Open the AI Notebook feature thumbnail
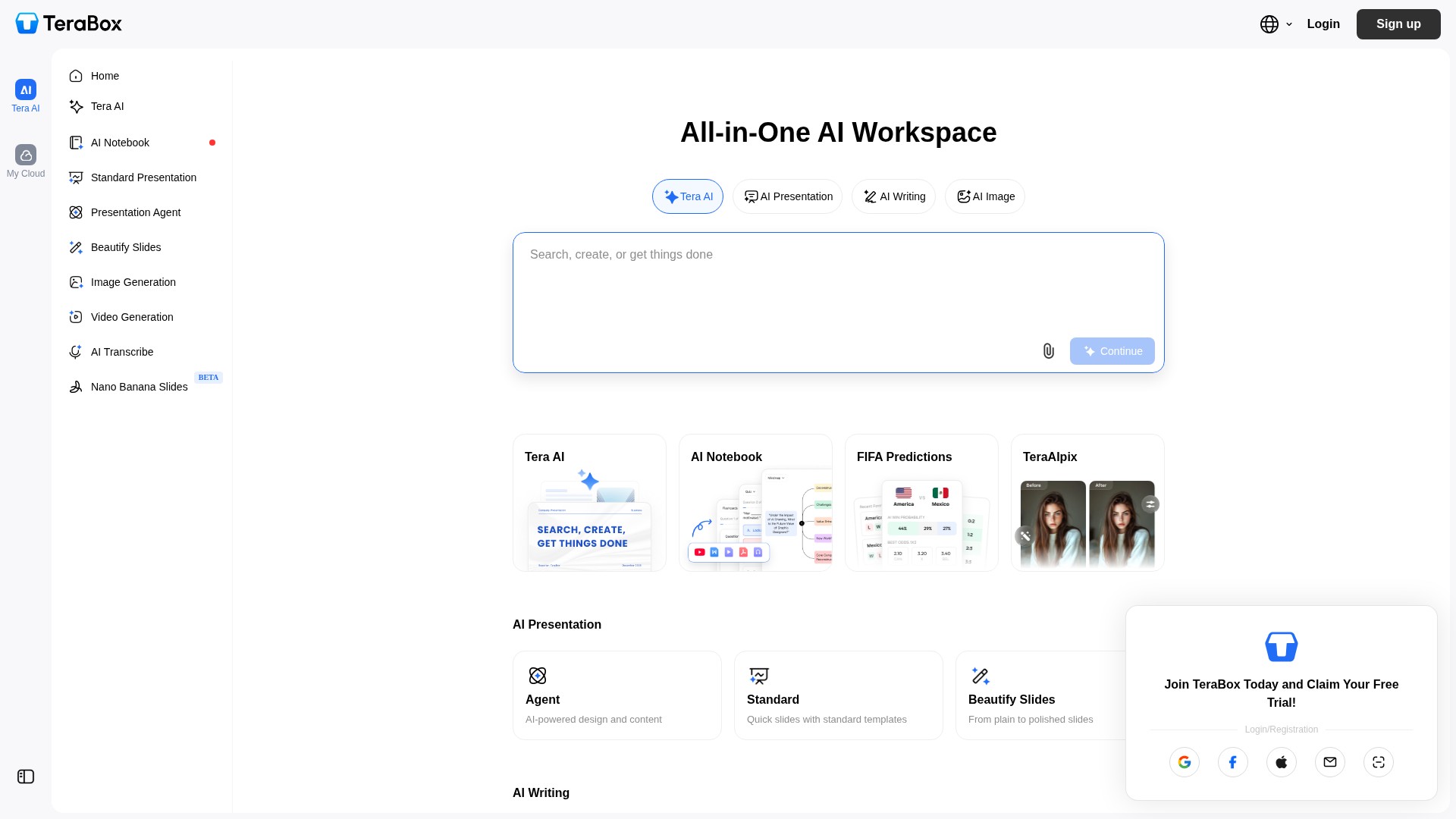The height and width of the screenshot is (819, 1456). 755,503
